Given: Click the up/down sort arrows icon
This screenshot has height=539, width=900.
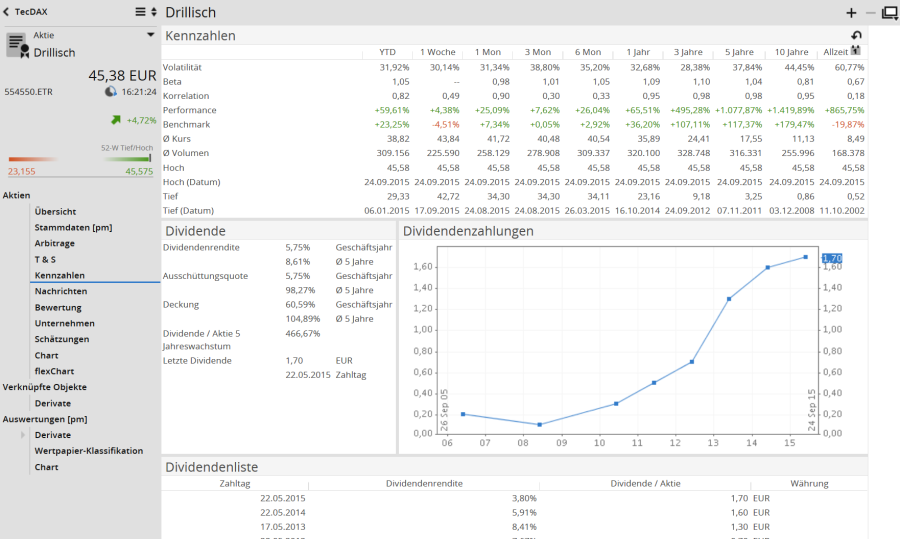Looking at the screenshot, I should (x=153, y=12).
